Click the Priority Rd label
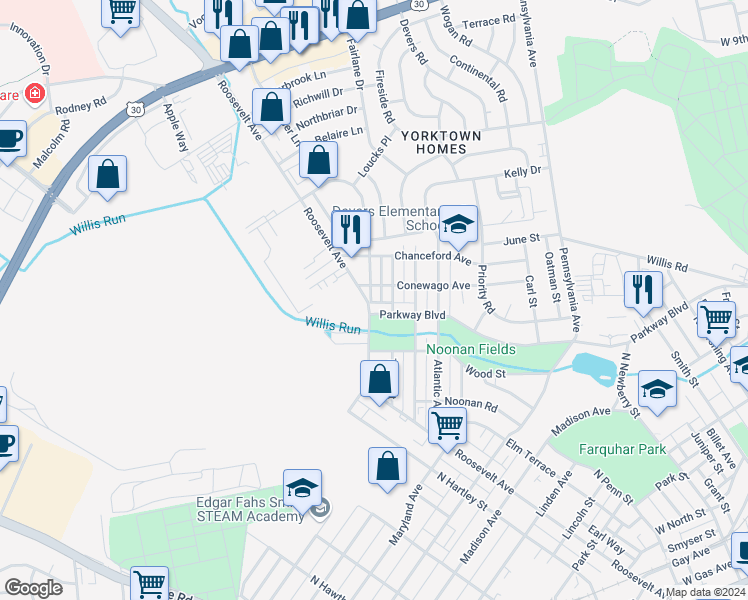This screenshot has width=748, height=600. click(x=486, y=289)
